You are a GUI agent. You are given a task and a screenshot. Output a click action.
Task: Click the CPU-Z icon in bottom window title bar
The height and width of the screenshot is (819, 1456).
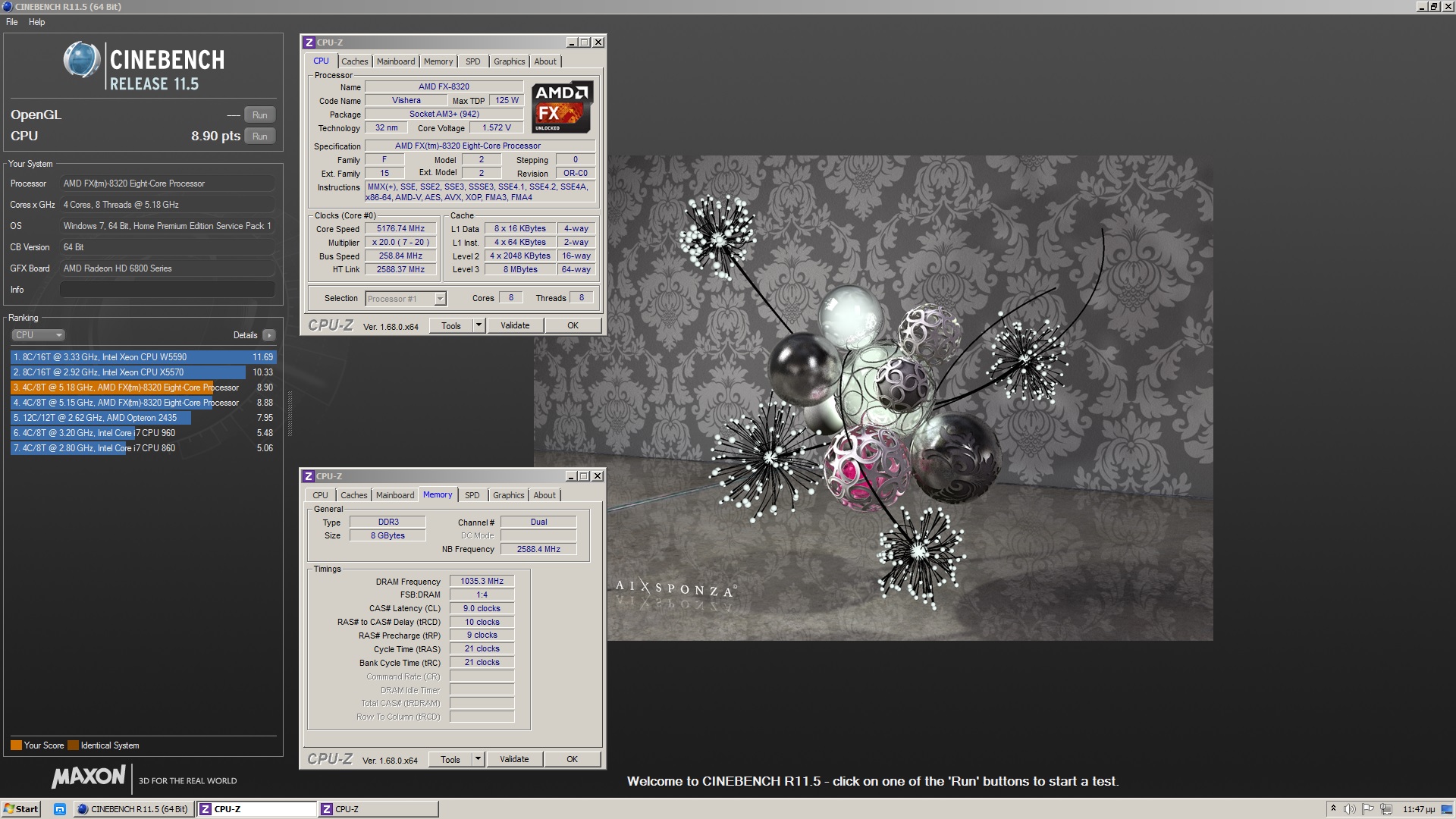coord(309,476)
